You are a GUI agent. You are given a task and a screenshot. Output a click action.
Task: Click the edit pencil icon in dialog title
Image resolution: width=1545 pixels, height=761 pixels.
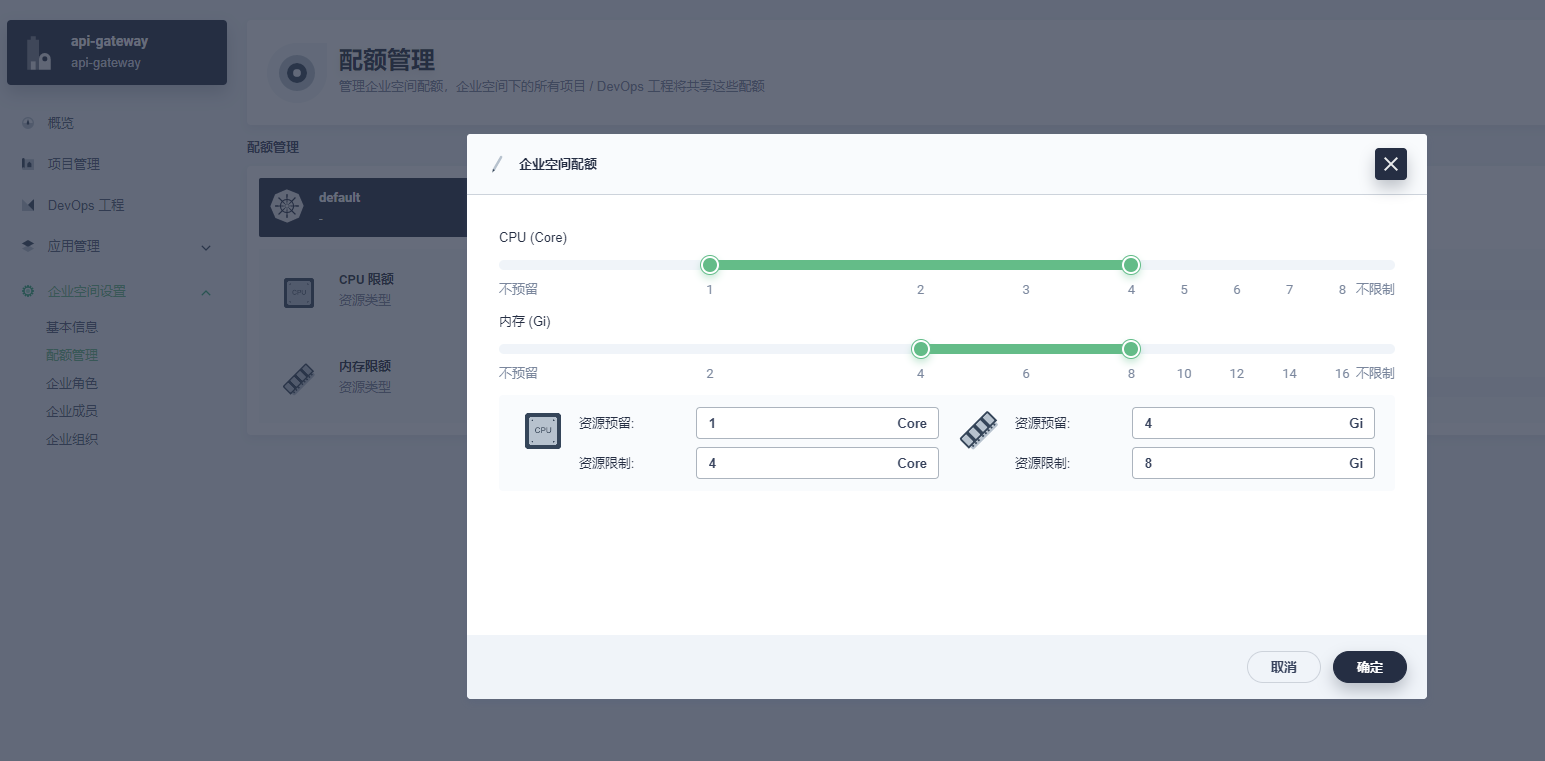pos(497,164)
